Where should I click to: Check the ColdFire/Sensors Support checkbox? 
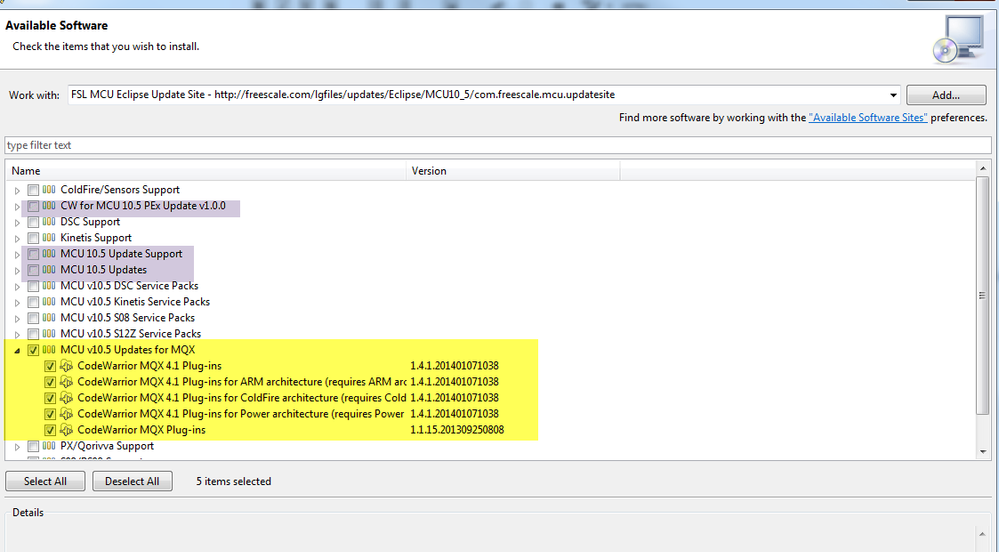pos(33,190)
